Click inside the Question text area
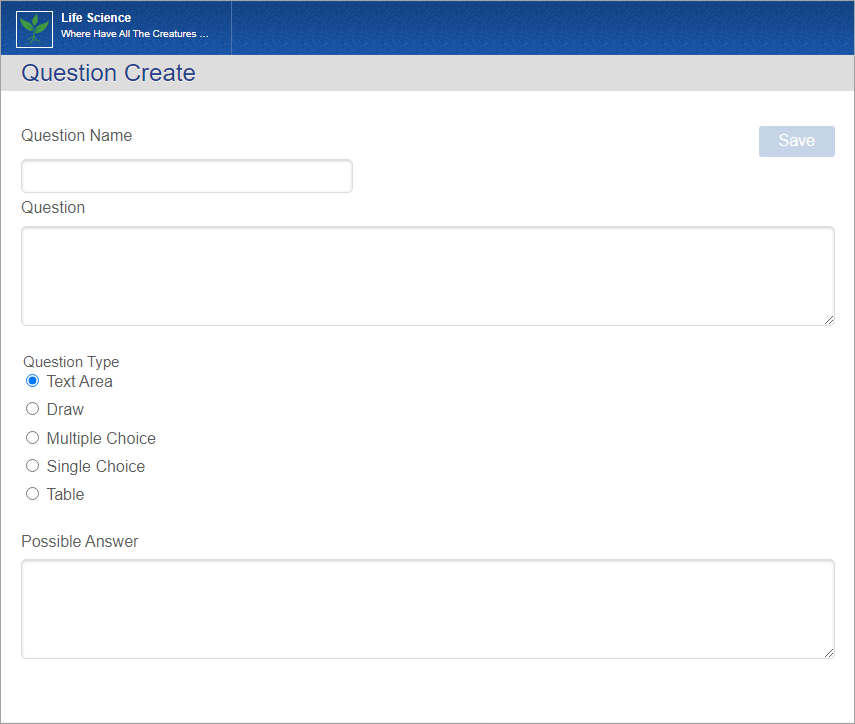 click(428, 275)
